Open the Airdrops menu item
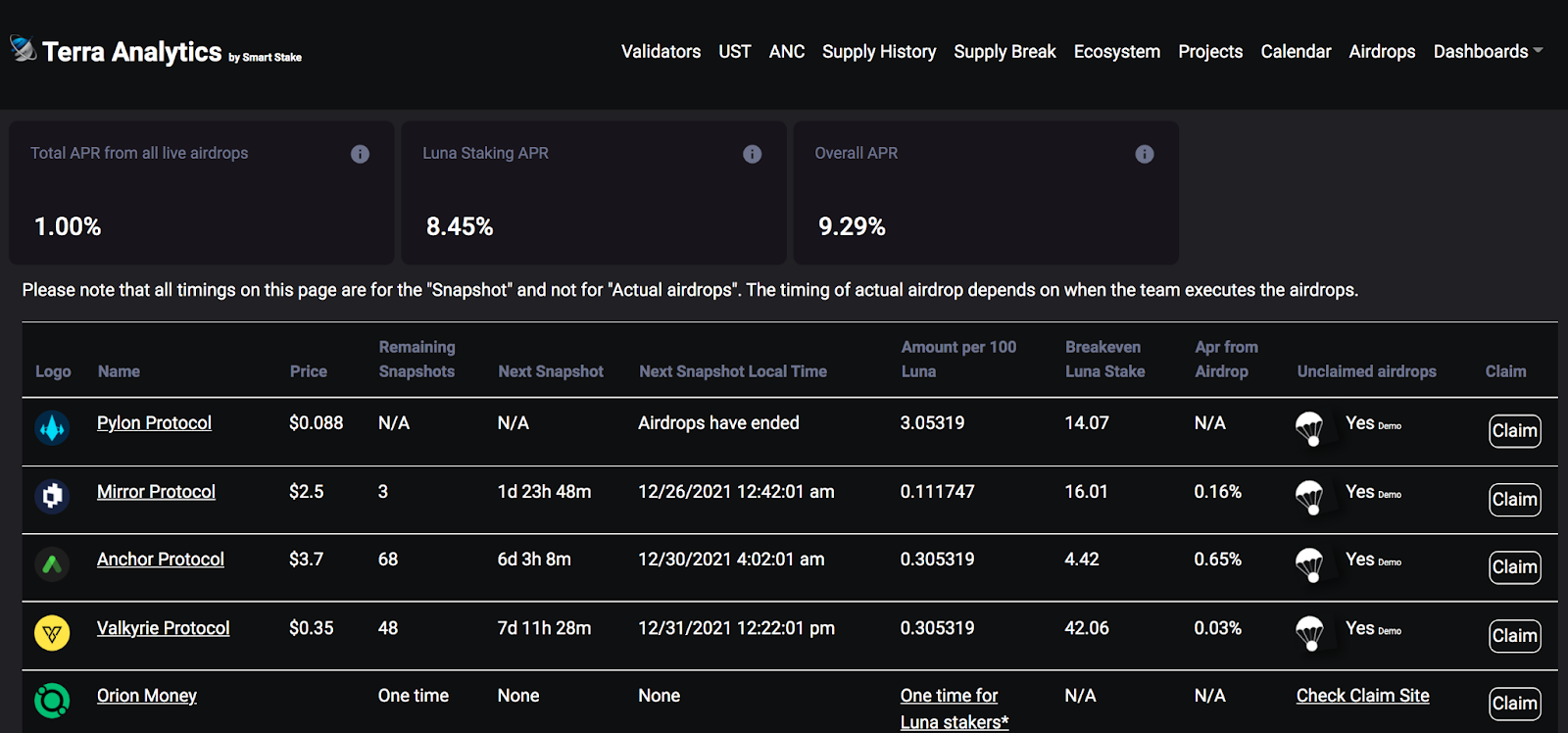Image resolution: width=1568 pixels, height=733 pixels. tap(1382, 51)
